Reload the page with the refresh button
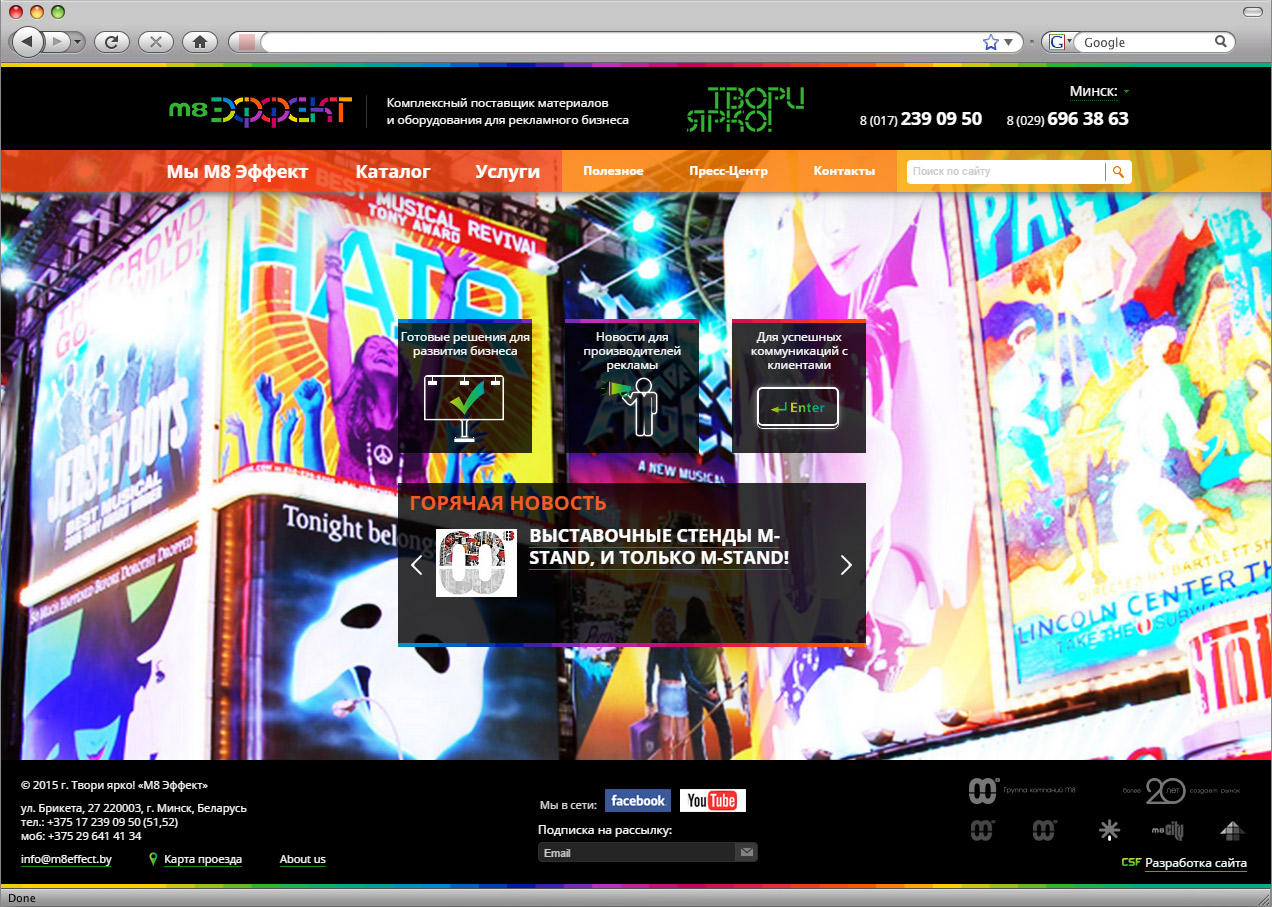 (111, 42)
